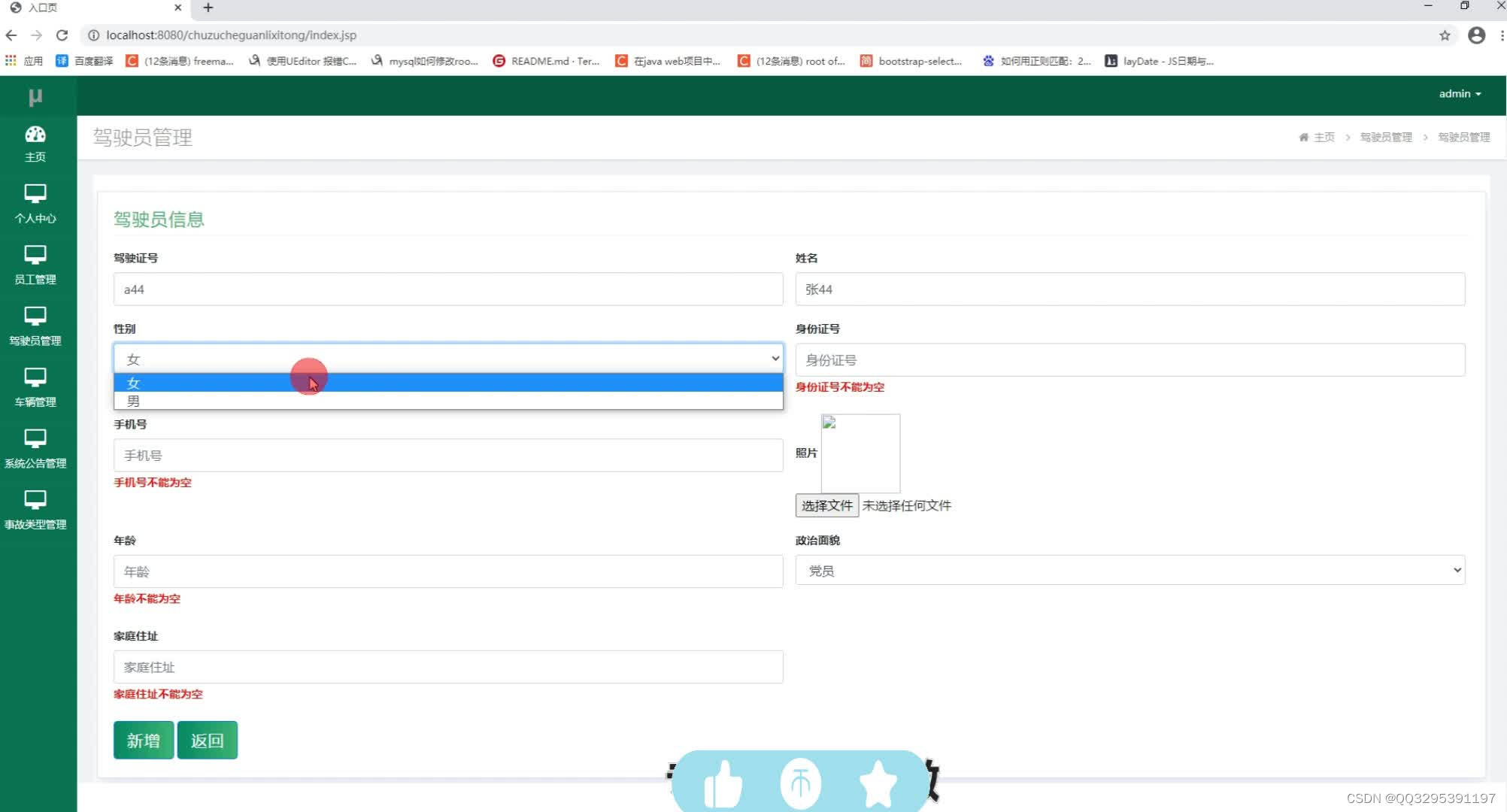Viewport: 1507px width, 812px height.
Task: Focus the 驾驶证号 input field
Action: pyautogui.click(x=448, y=289)
